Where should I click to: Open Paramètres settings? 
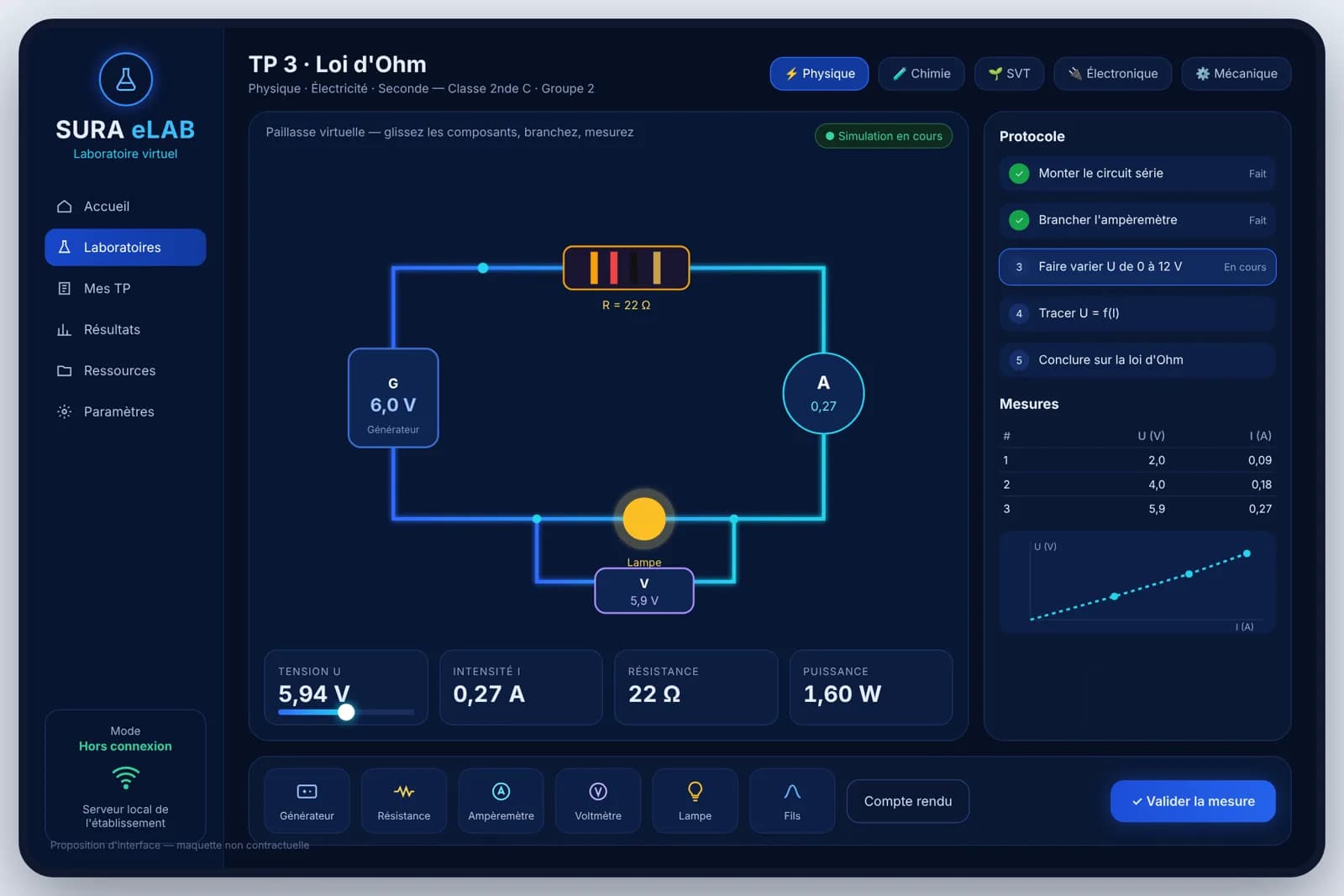[125, 412]
